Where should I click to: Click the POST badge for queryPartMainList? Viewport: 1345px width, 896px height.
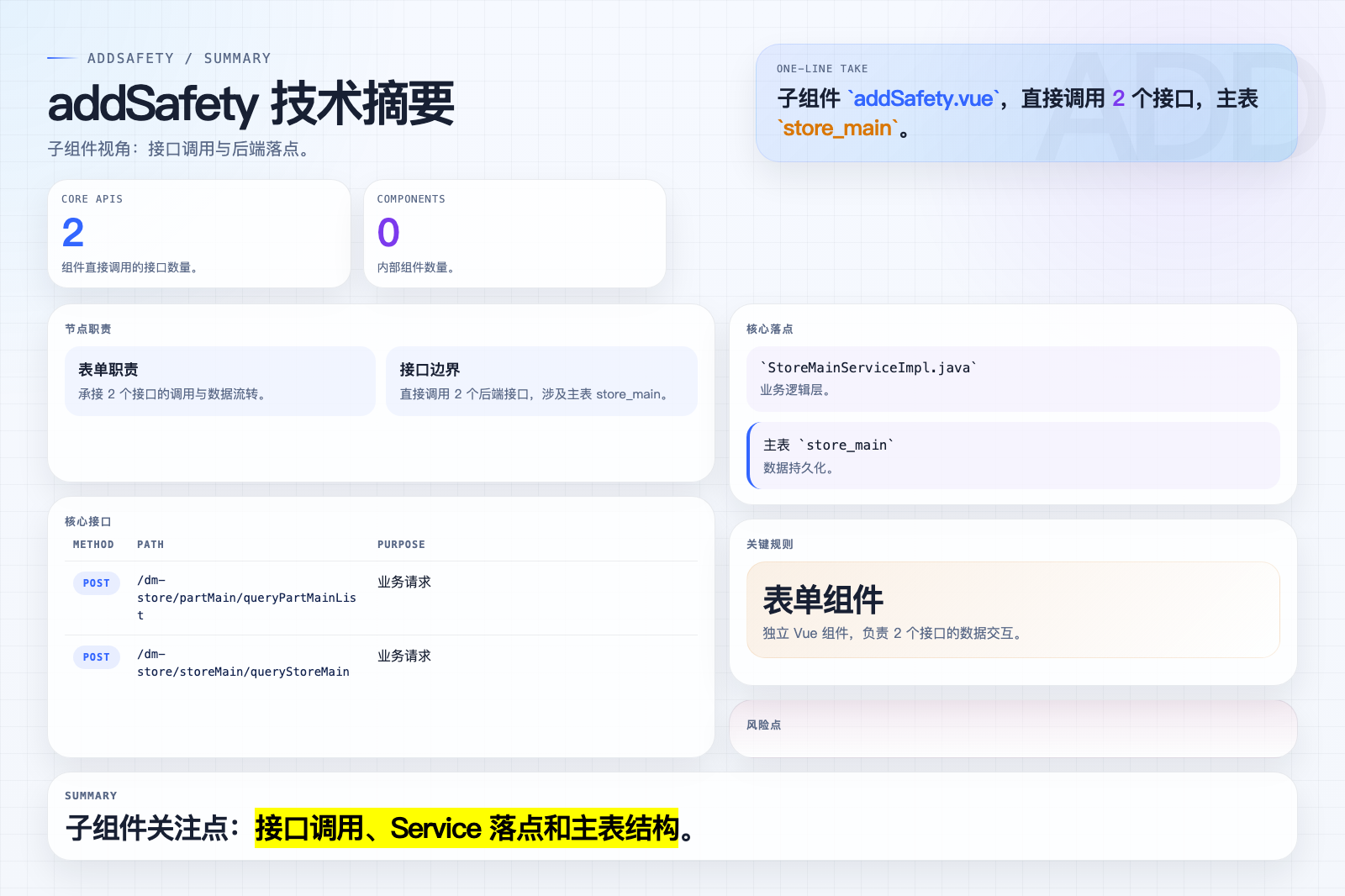(x=97, y=583)
